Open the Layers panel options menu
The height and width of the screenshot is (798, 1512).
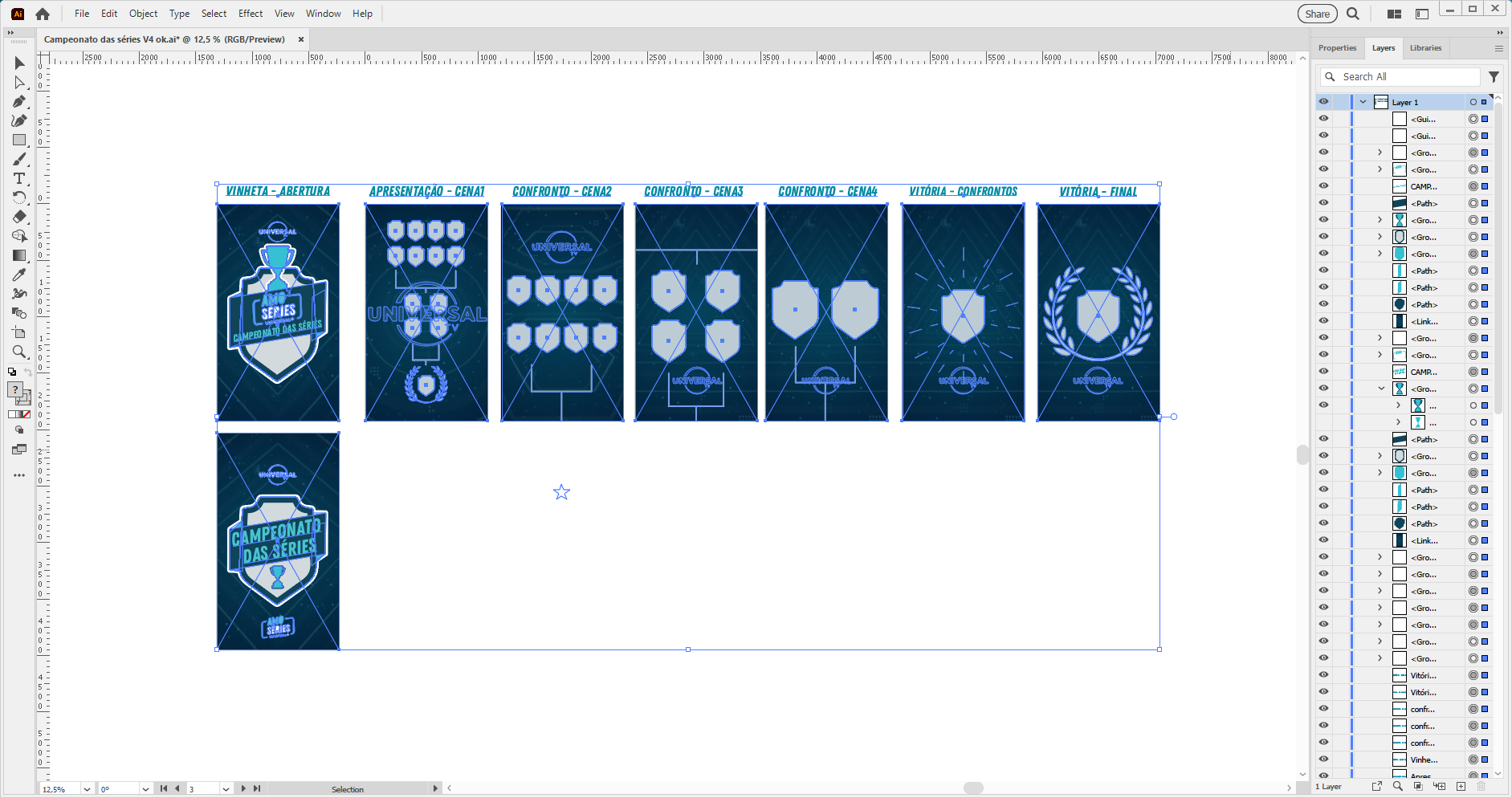[1498, 48]
